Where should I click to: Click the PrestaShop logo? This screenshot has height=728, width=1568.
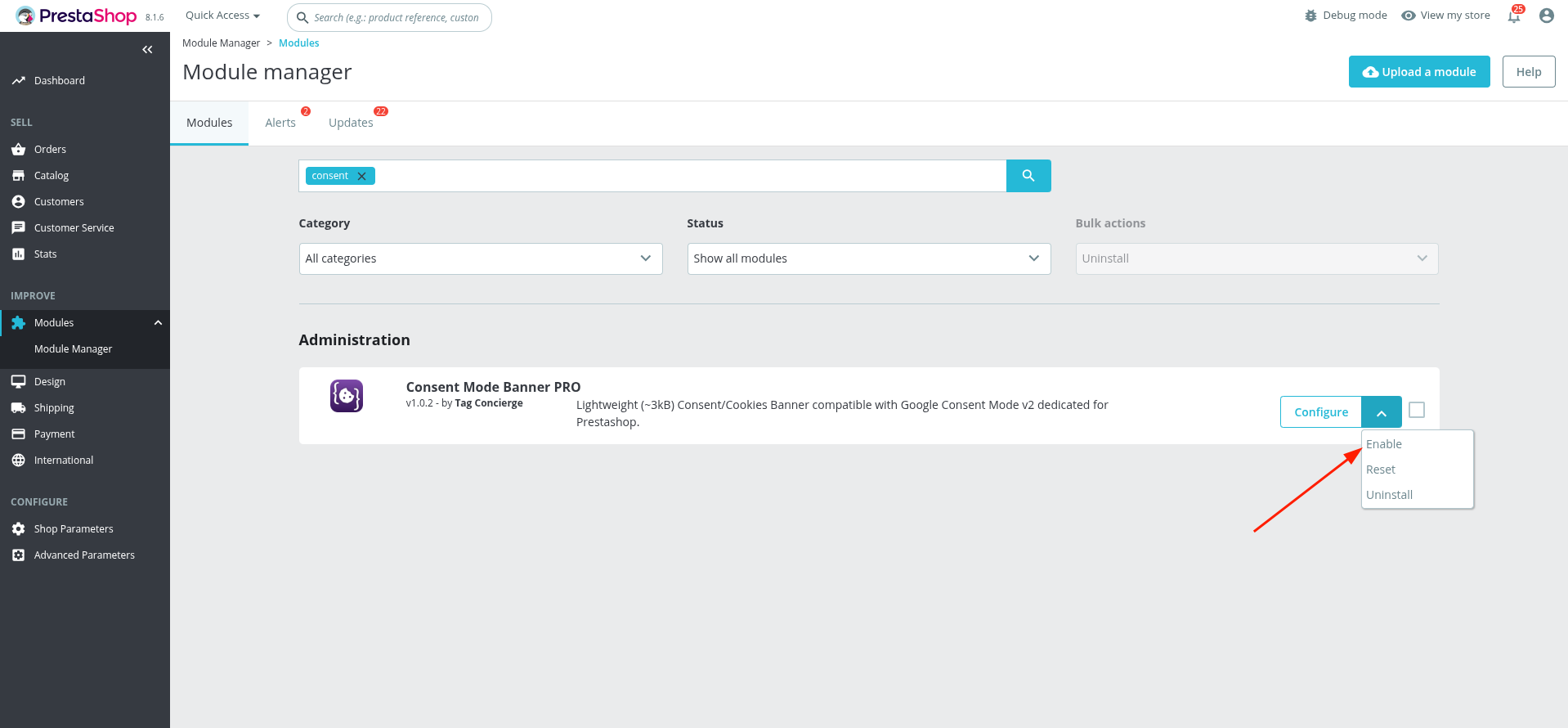click(x=77, y=16)
